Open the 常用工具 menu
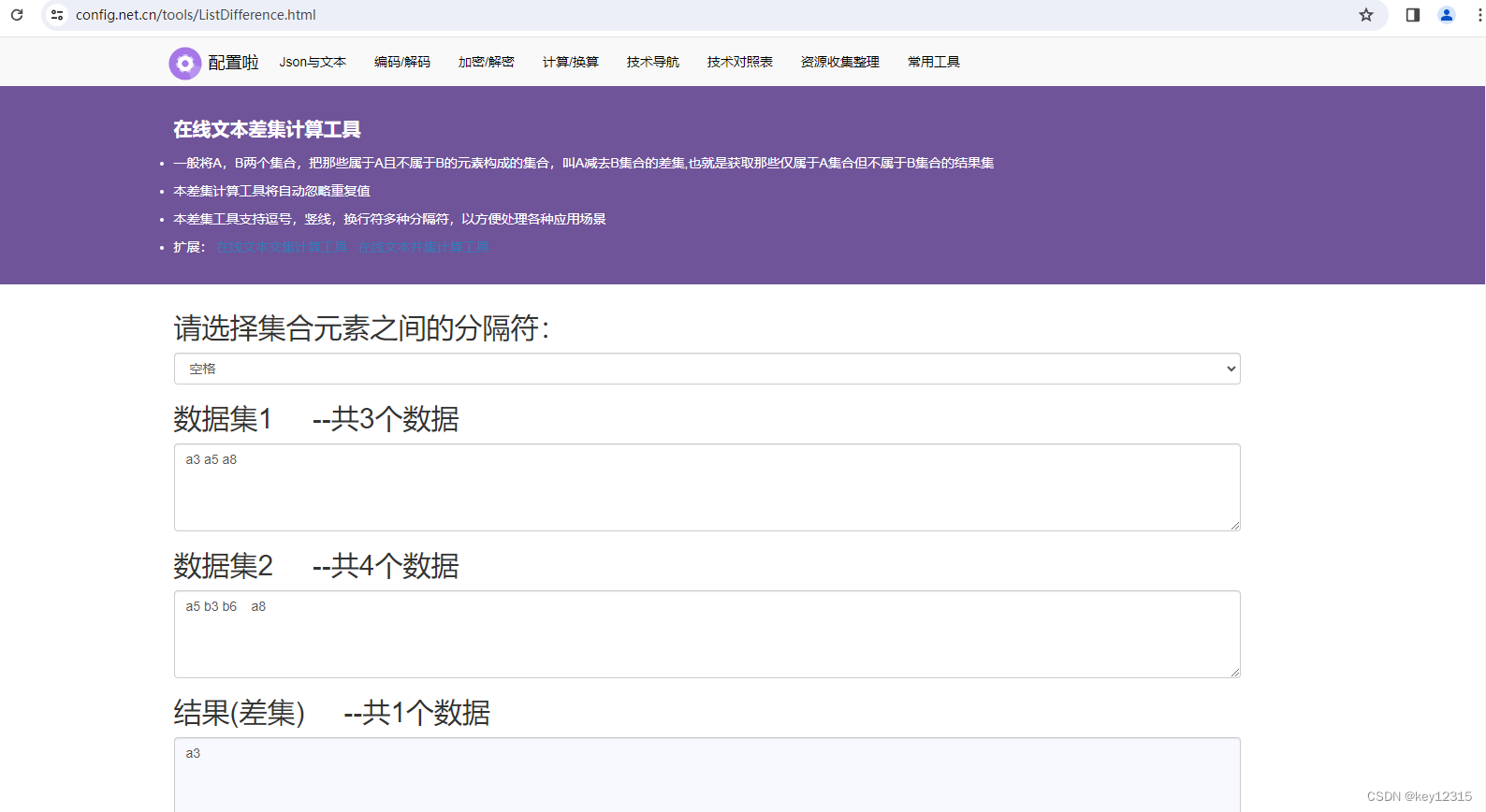The height and width of the screenshot is (812, 1486). tap(934, 62)
